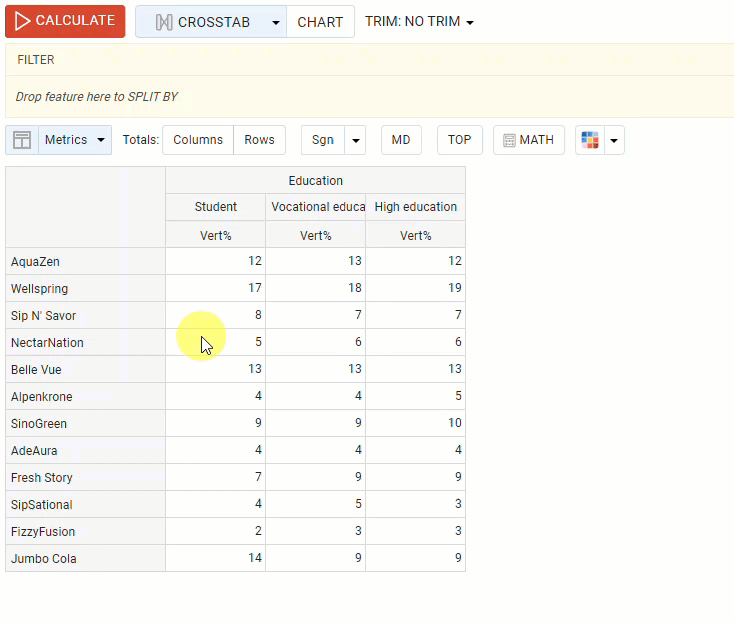Toggle Rows totals
Screen dimensions: 734x622
[259, 140]
